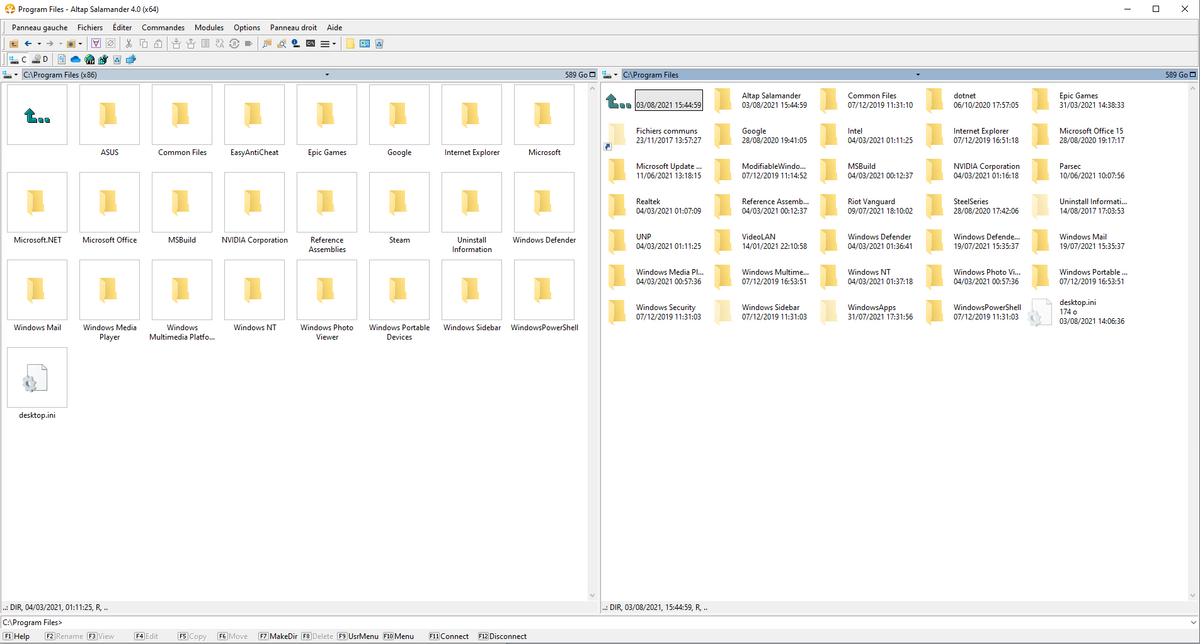The width and height of the screenshot is (1200, 644).
Task: Open the Éditer menu
Action: click(122, 27)
